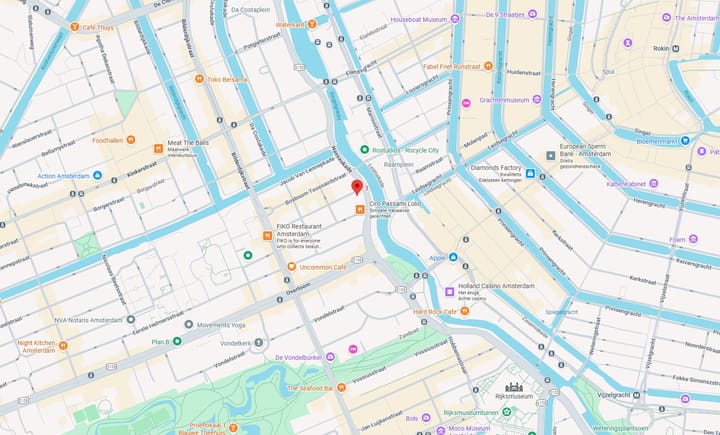Select the Action Amsterdam store icon

97,175
